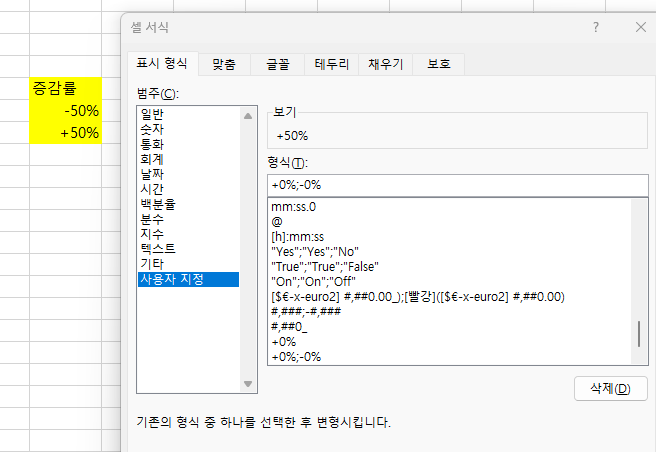656x452 pixels.
Task: Select +0%;-0% entry in format list
Action: [450, 357]
